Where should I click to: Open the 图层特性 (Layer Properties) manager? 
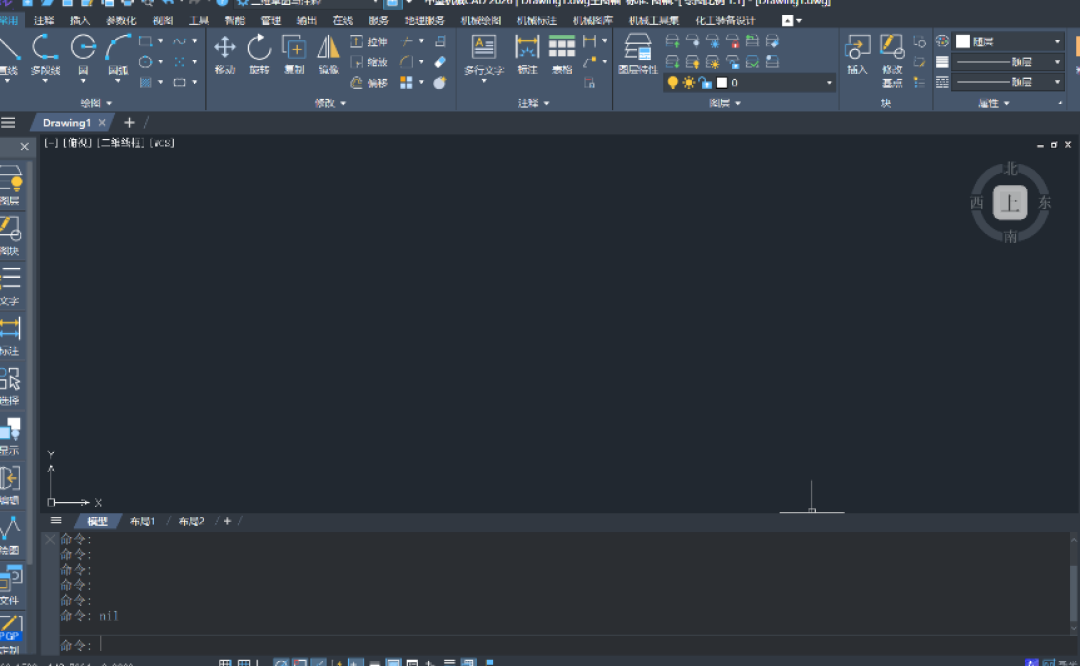(x=637, y=54)
